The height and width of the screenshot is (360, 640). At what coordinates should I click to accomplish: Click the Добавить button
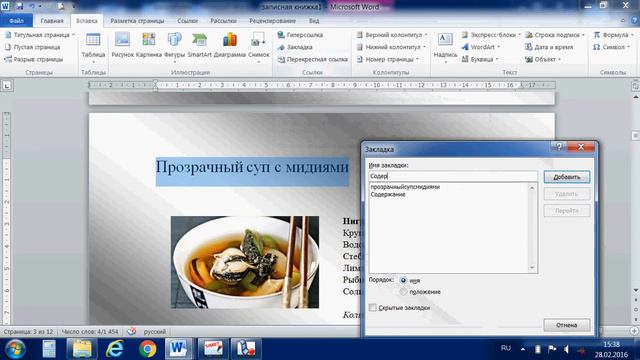(x=567, y=177)
